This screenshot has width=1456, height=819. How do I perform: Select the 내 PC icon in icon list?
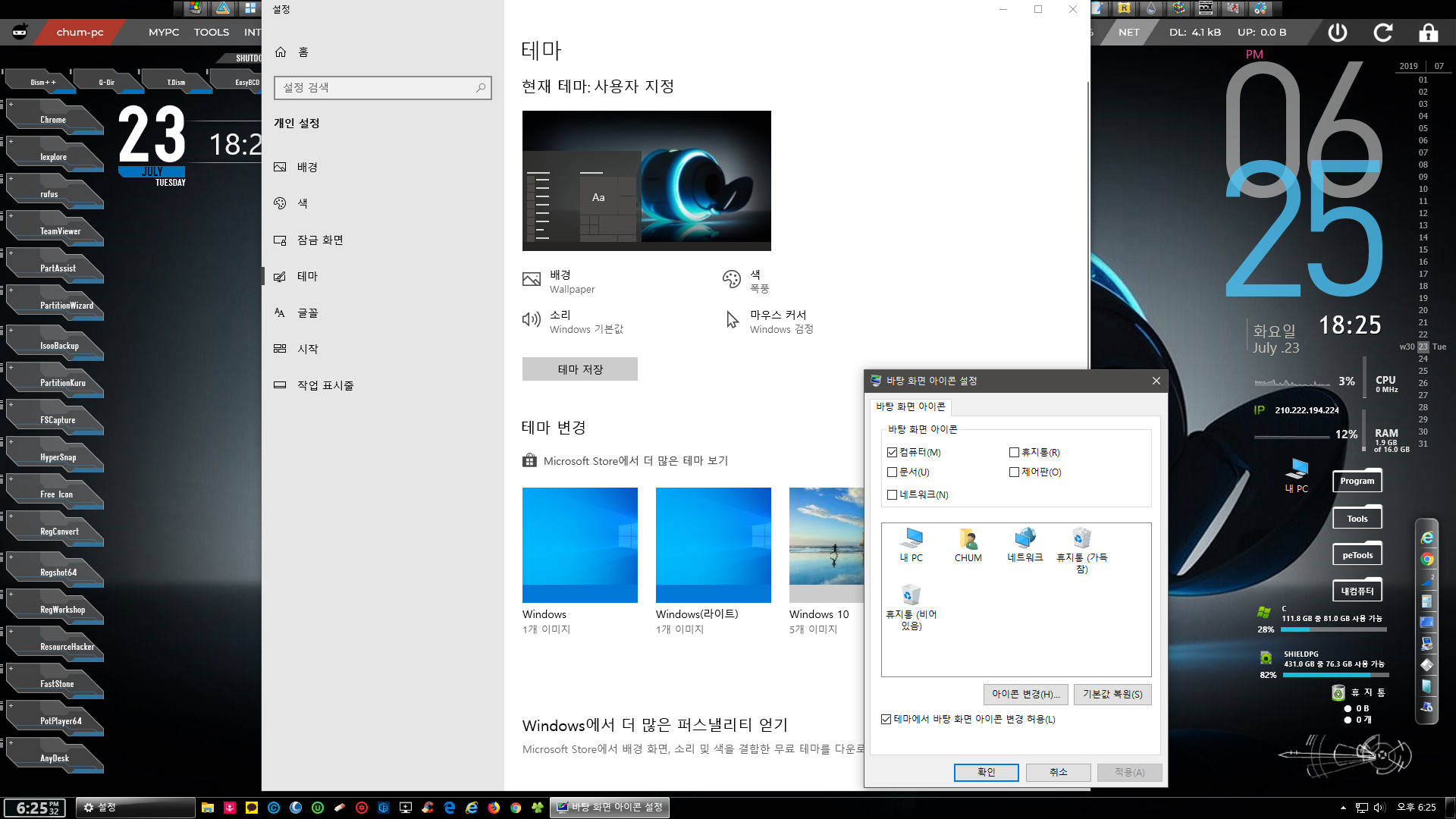click(911, 545)
